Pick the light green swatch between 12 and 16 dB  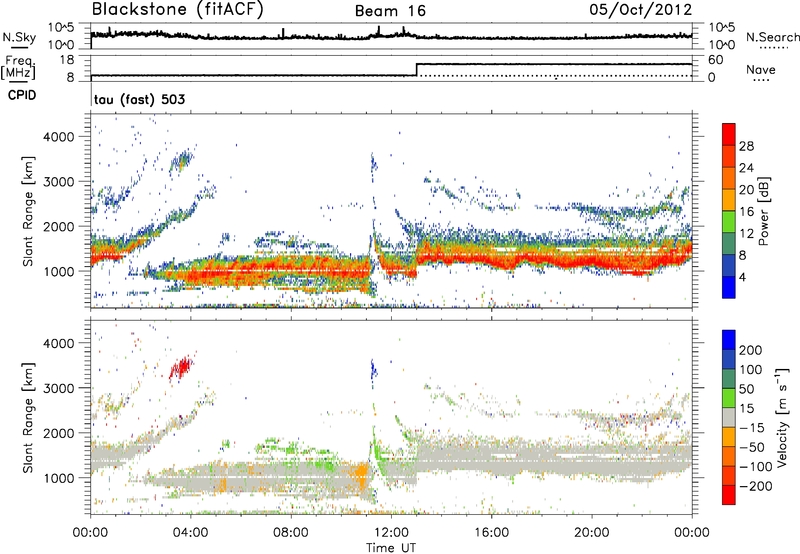pos(729,222)
